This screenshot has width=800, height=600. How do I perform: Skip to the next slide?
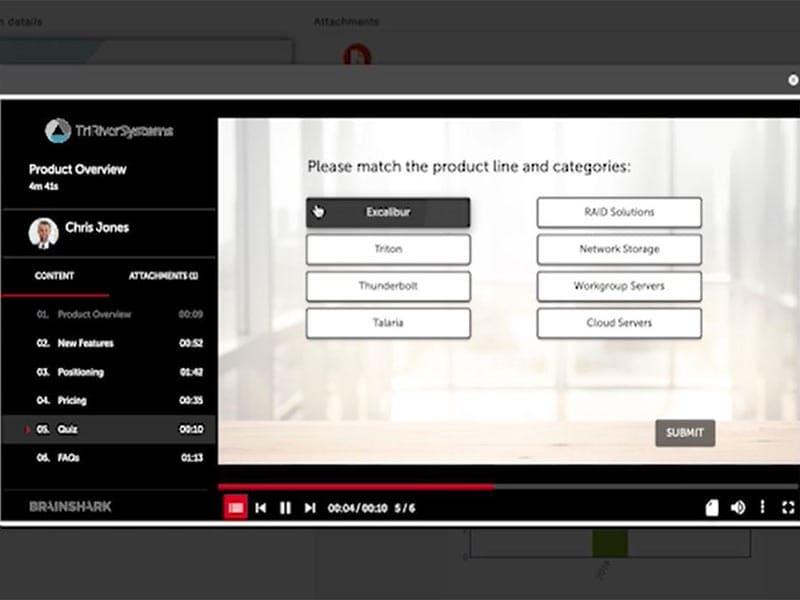pyautogui.click(x=310, y=508)
